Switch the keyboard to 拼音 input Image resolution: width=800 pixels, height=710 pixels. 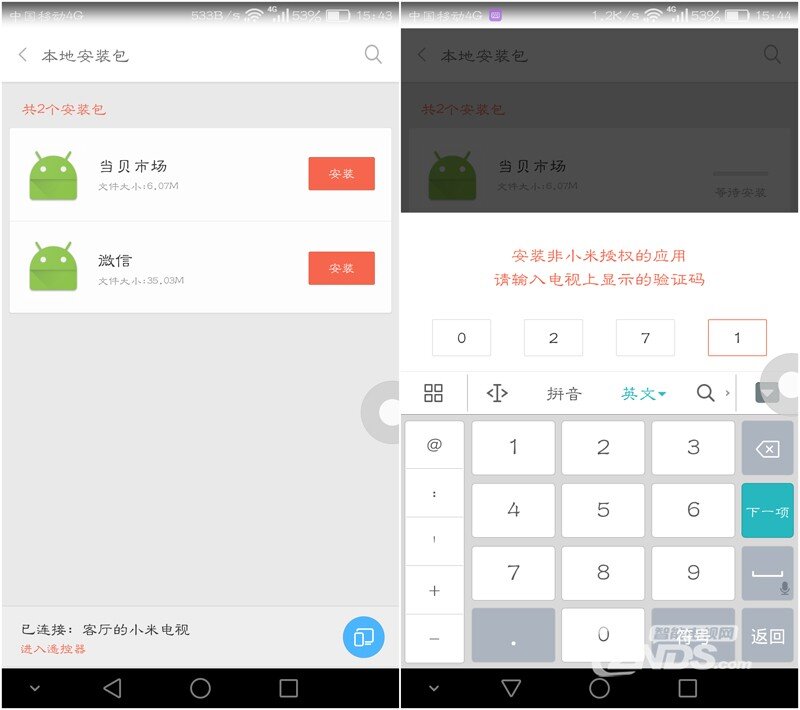point(564,394)
